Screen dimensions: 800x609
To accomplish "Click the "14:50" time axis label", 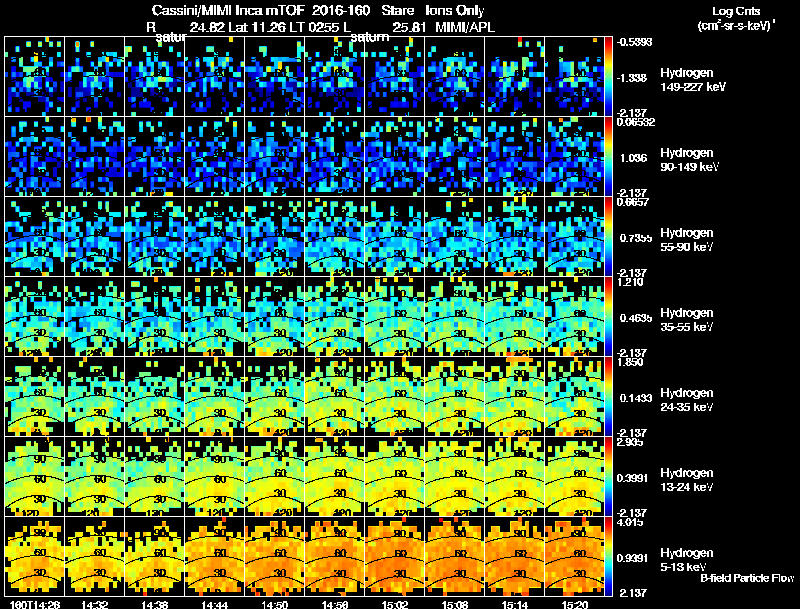I will (x=274, y=605).
